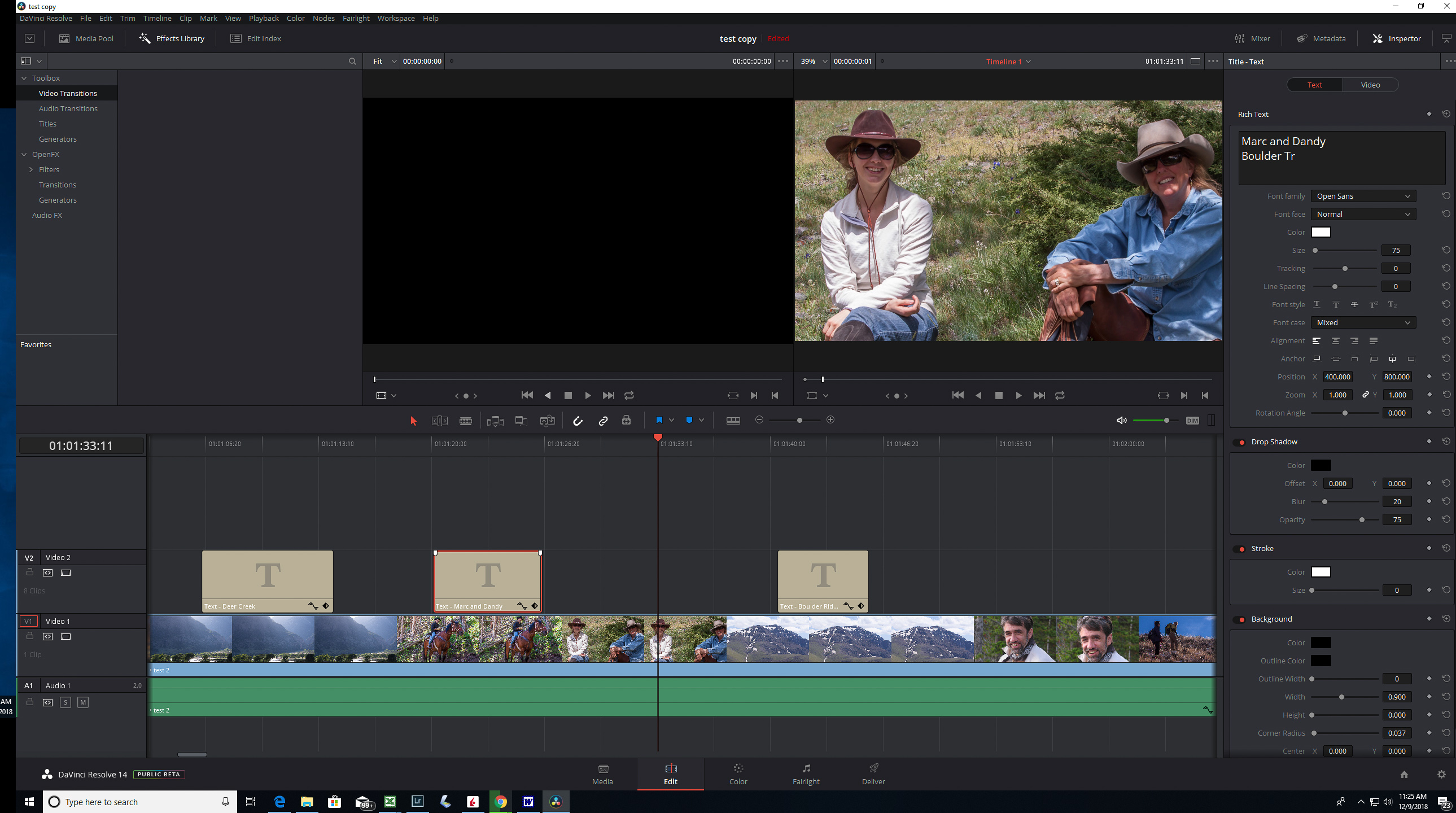Toggle the Effects Library panel

(x=172, y=38)
